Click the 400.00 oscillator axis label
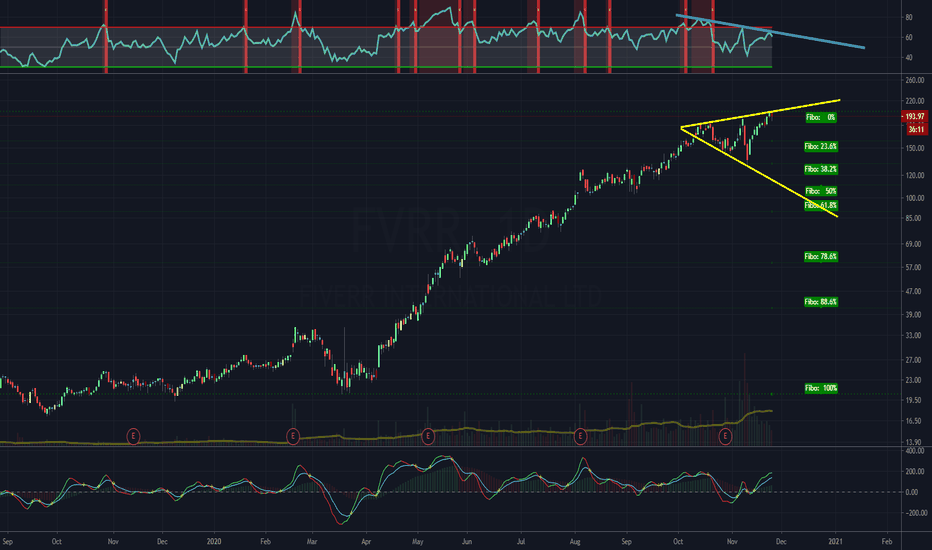 915,451
